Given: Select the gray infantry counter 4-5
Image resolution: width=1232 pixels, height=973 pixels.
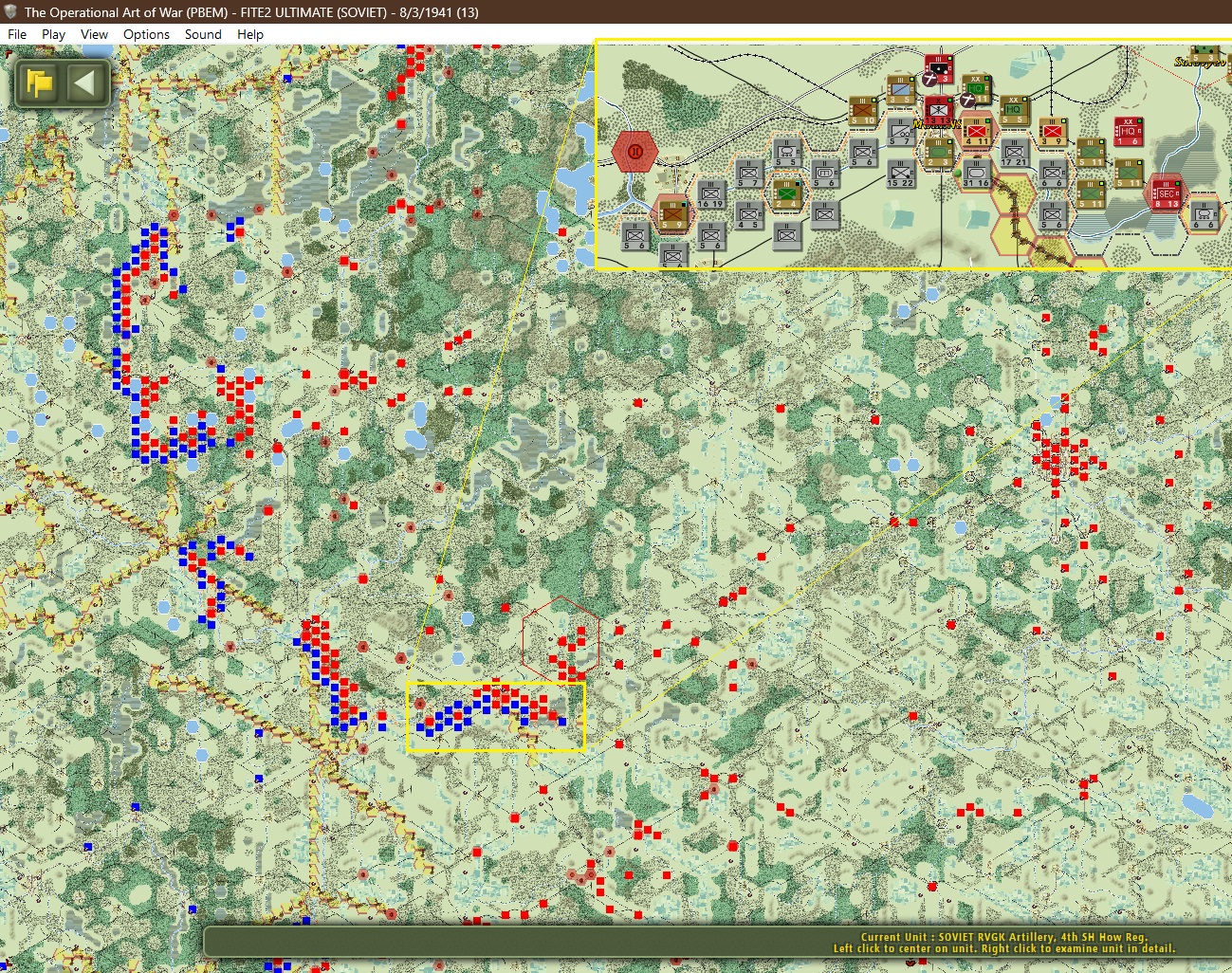Looking at the screenshot, I should click(748, 214).
